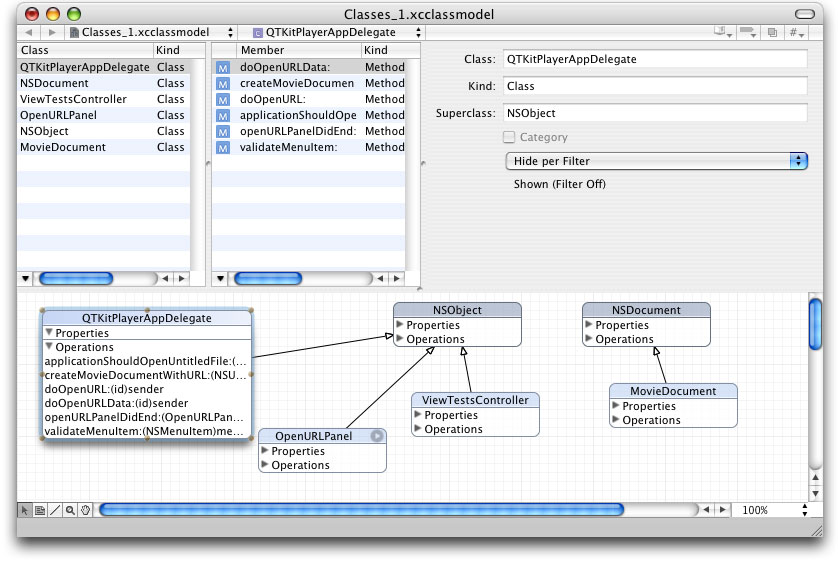
Task: Collapse Operations in QTKitPlayerAppDelegate node
Action: 48,347
